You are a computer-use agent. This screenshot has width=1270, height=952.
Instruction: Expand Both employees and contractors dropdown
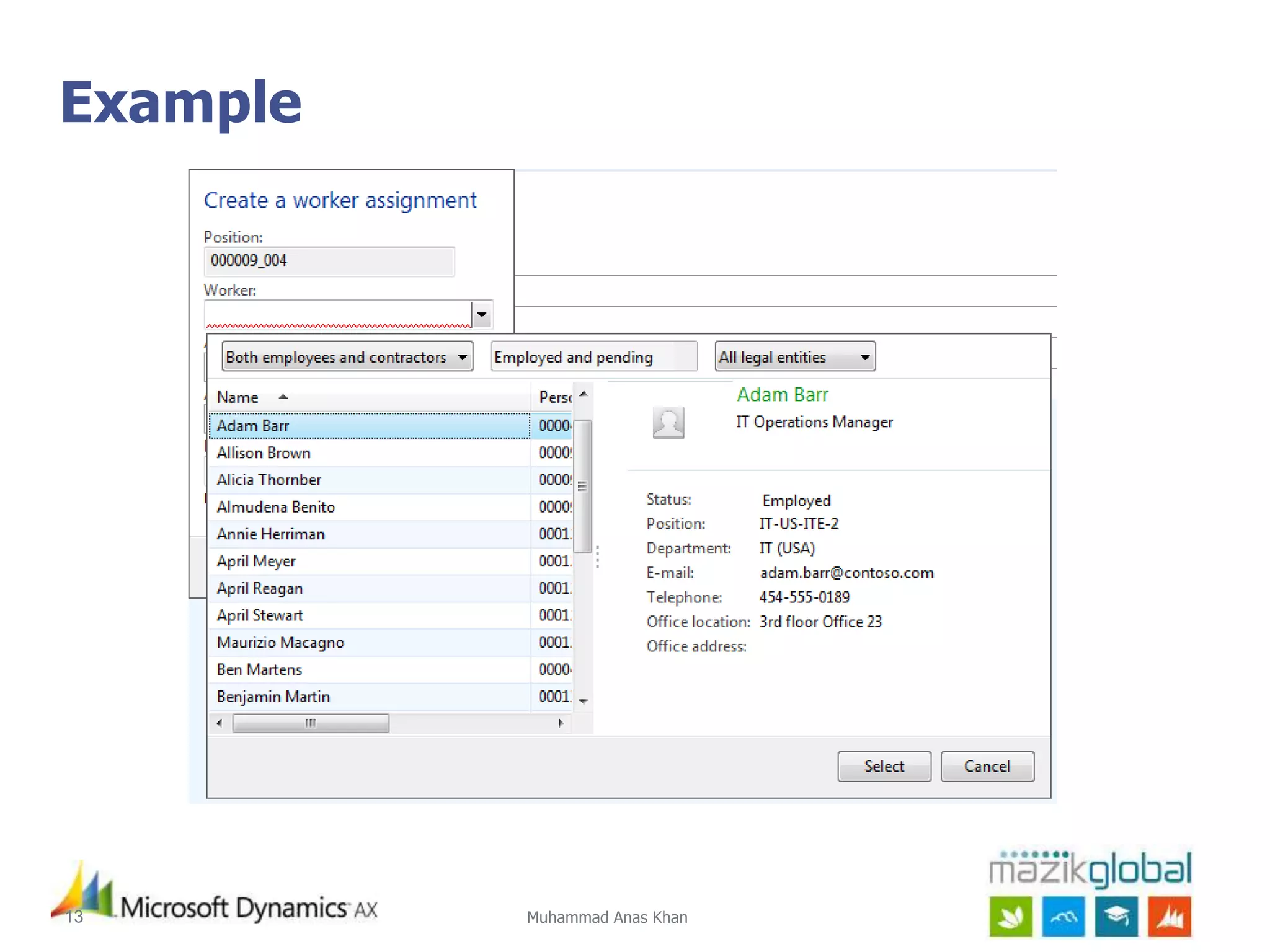click(x=462, y=357)
